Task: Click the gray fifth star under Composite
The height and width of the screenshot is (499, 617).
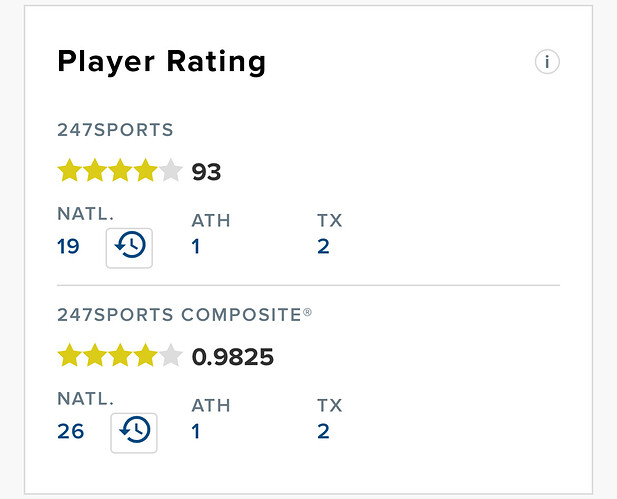Action: pos(171,355)
